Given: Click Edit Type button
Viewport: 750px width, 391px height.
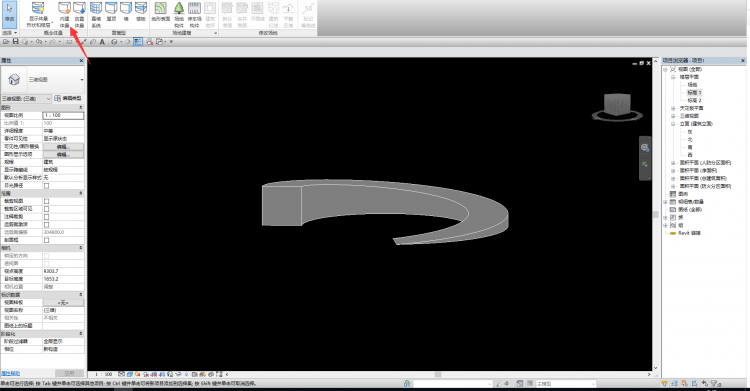Looking at the screenshot, I should [67, 99].
